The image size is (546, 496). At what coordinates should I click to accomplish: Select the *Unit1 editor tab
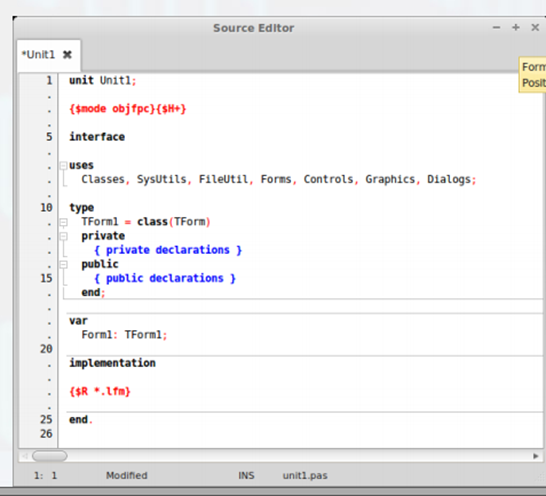click(x=49, y=55)
